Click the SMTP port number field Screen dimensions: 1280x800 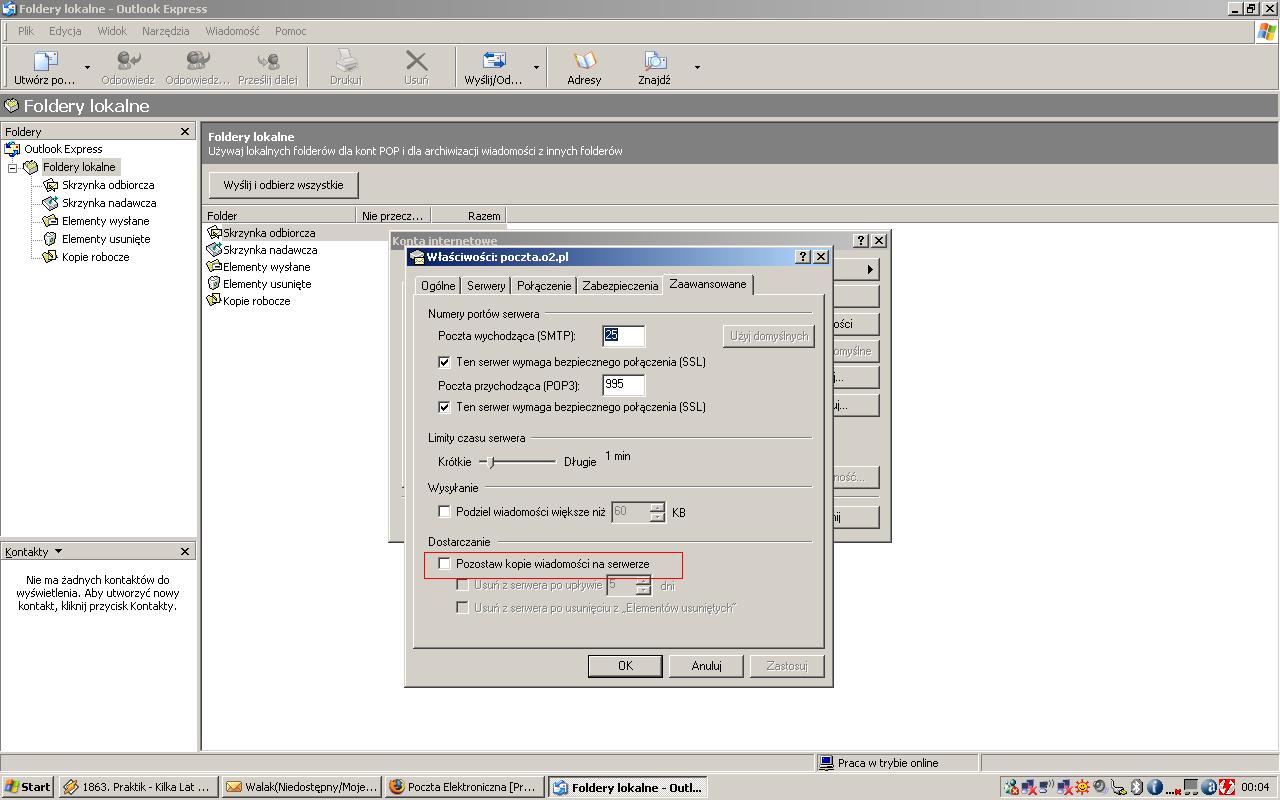coord(624,335)
